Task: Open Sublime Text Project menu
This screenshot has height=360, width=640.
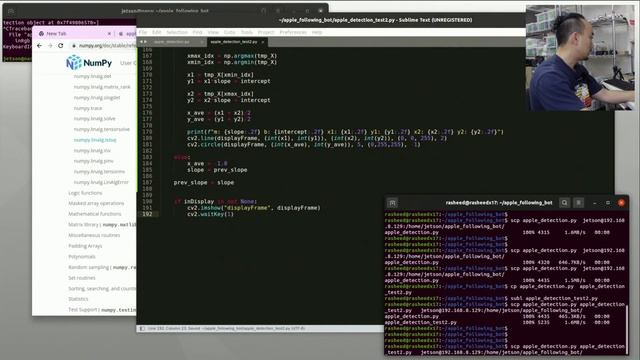Action: coord(266,32)
